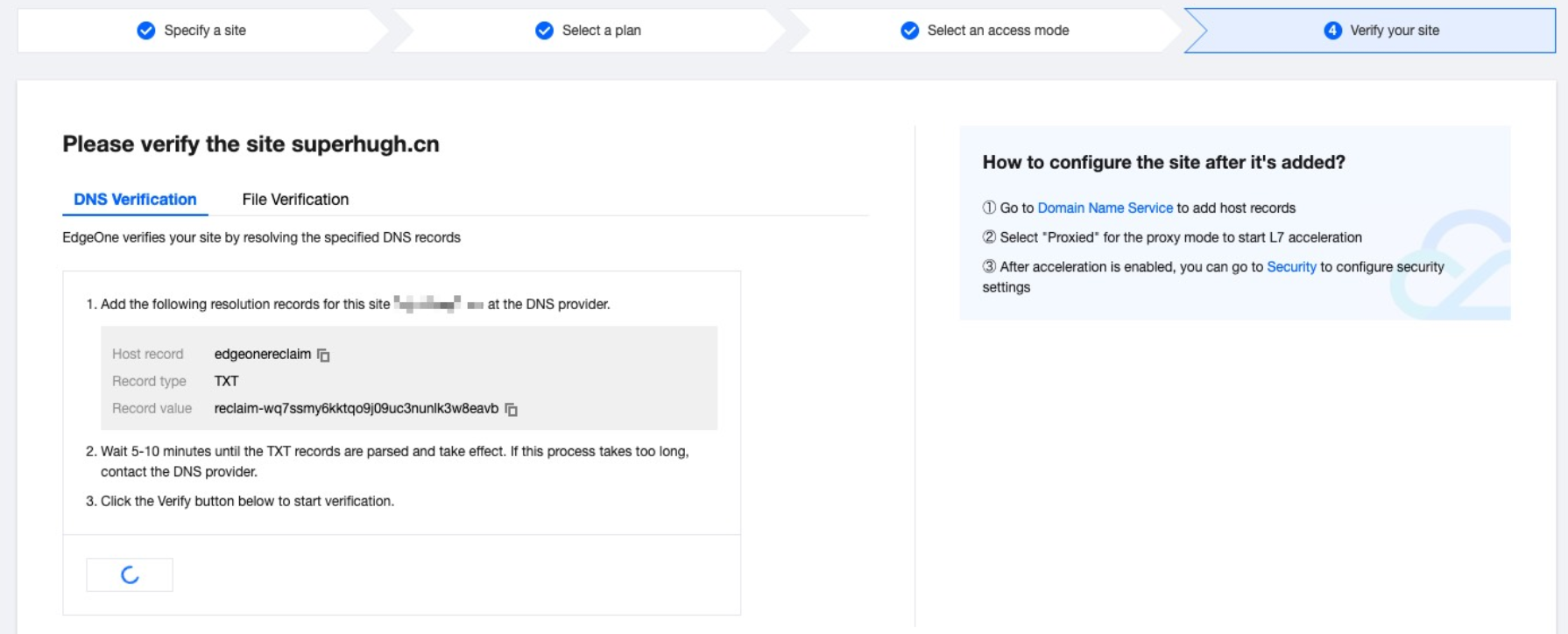The height and width of the screenshot is (634, 1568).
Task: Open the Domain Name Service link
Action: 1105,208
